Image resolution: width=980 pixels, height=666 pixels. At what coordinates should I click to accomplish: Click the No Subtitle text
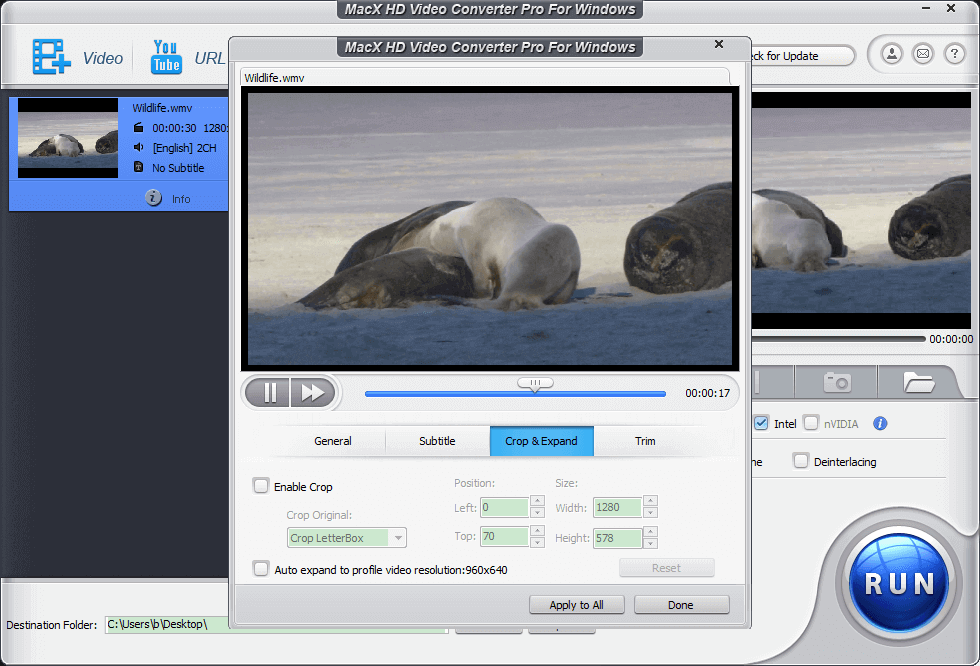(x=178, y=168)
